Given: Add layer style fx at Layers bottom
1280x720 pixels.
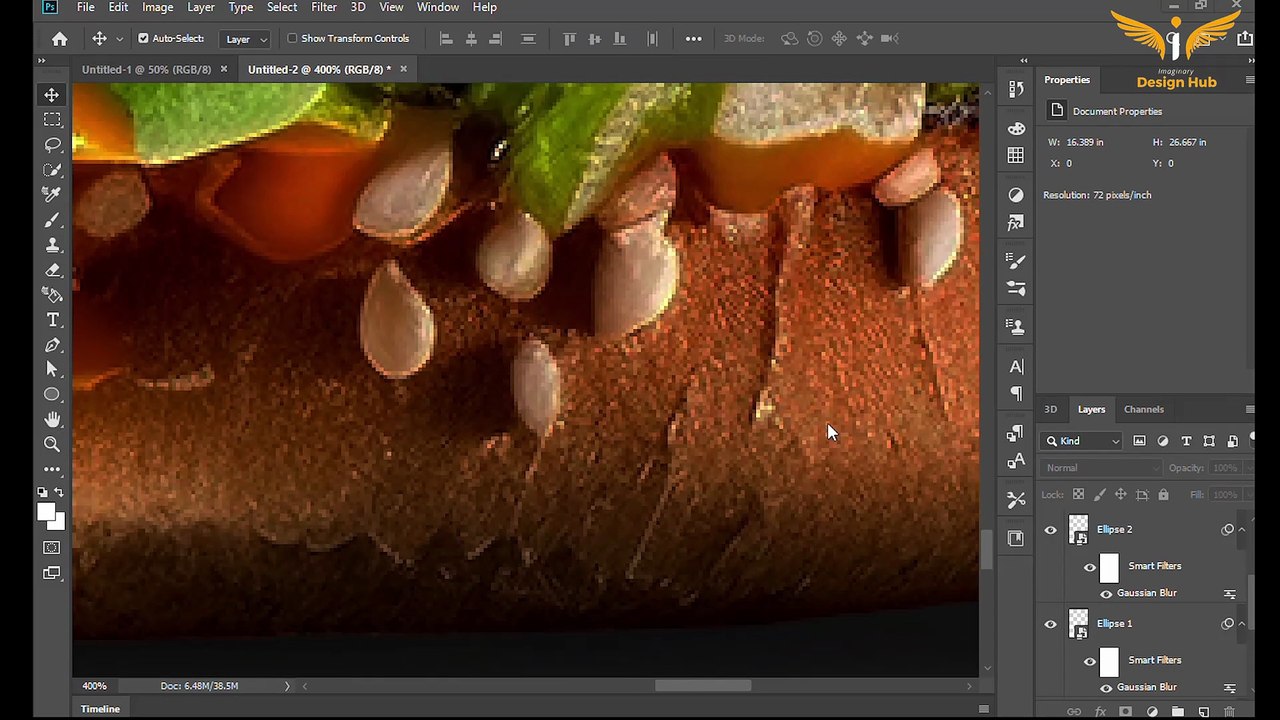Looking at the screenshot, I should tap(1100, 712).
